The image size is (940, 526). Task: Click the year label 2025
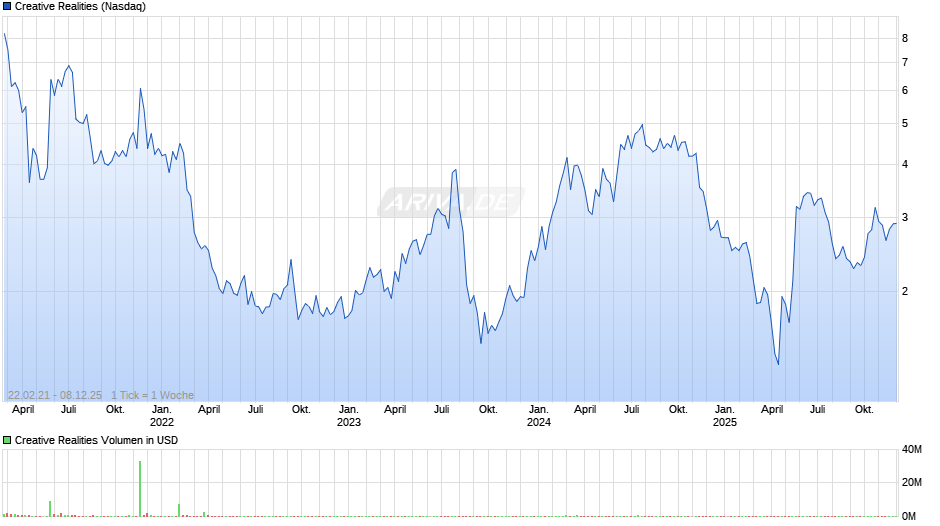click(725, 422)
